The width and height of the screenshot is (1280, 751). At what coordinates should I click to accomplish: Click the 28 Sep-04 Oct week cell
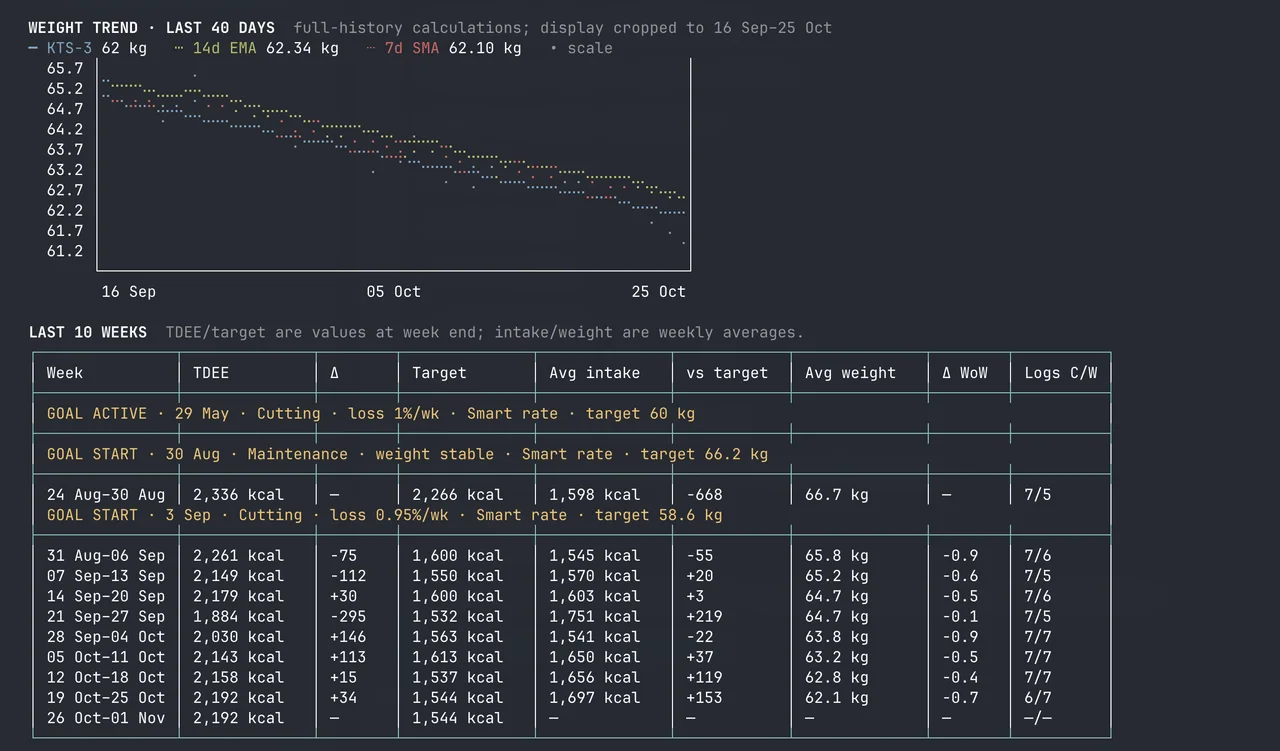pos(106,637)
